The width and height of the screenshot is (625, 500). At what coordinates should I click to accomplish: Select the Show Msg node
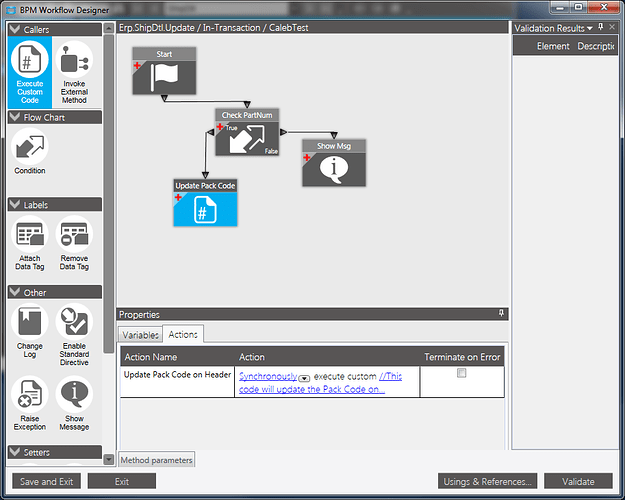[334, 163]
